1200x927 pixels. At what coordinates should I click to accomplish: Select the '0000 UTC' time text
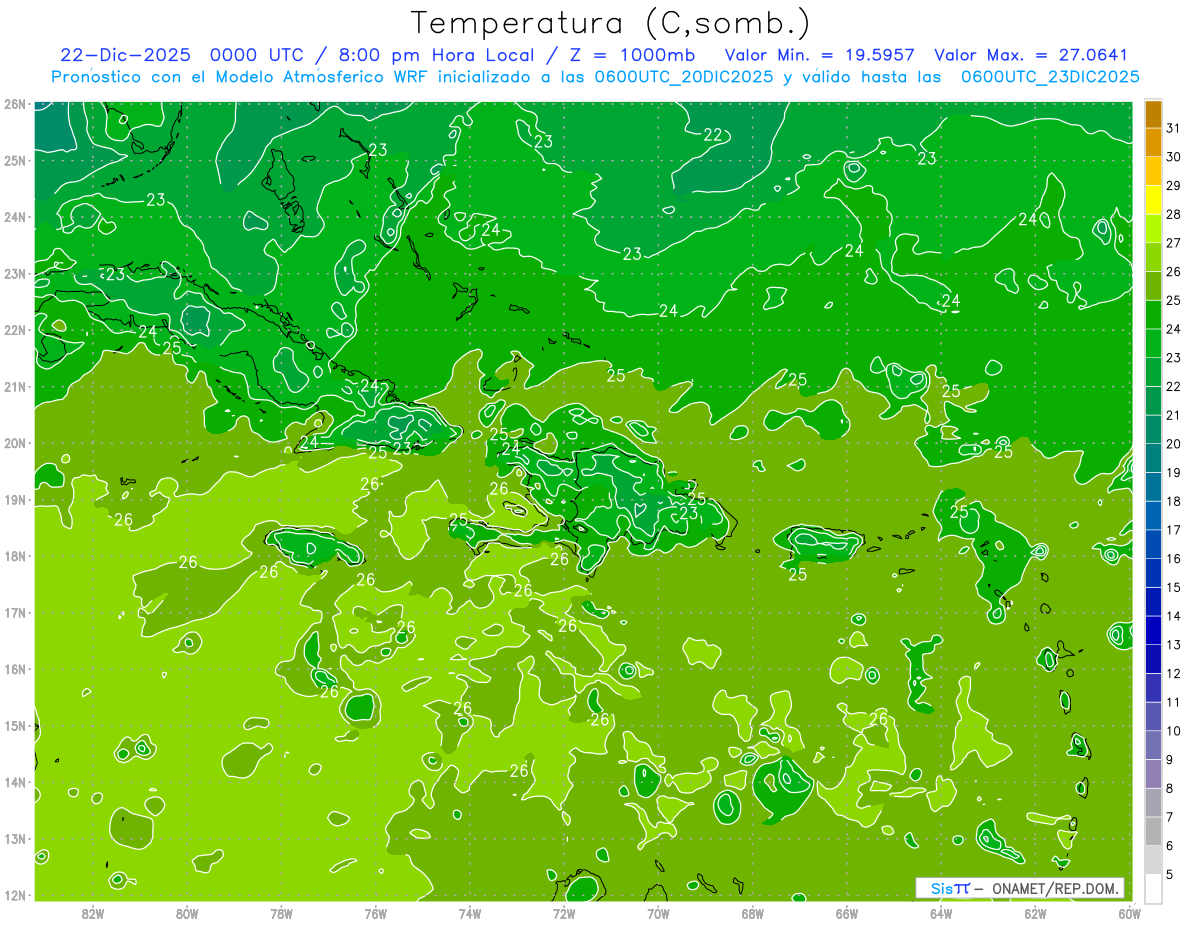[x=259, y=55]
